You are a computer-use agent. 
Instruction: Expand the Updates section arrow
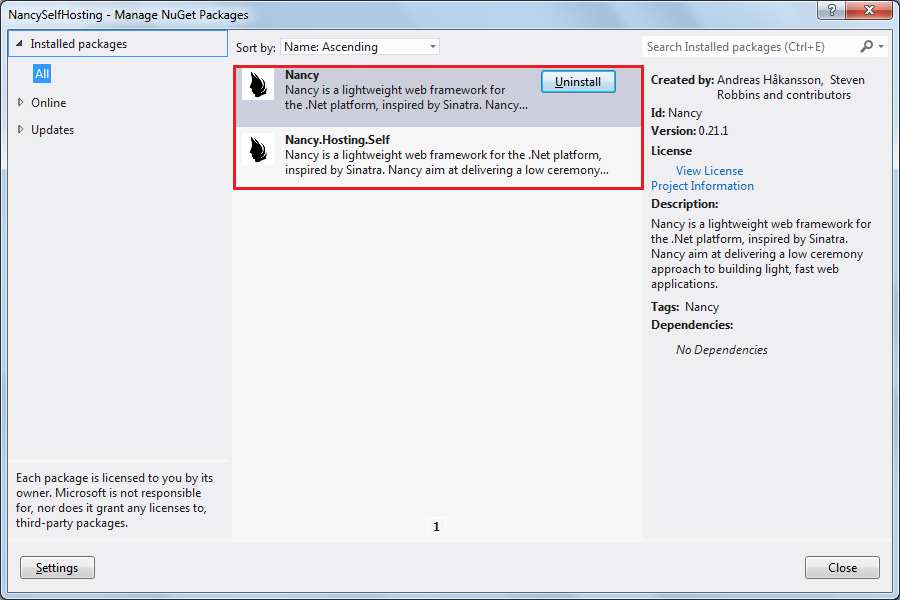21,130
